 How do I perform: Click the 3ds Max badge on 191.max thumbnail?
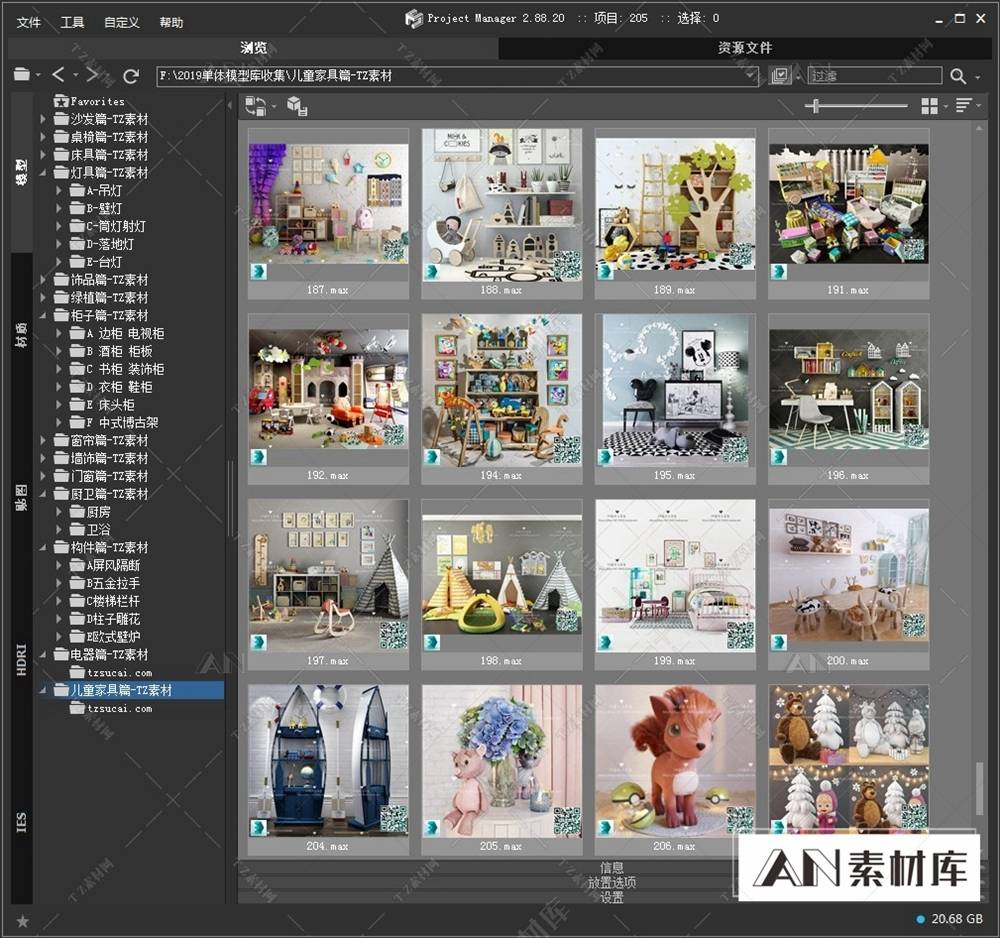(779, 272)
